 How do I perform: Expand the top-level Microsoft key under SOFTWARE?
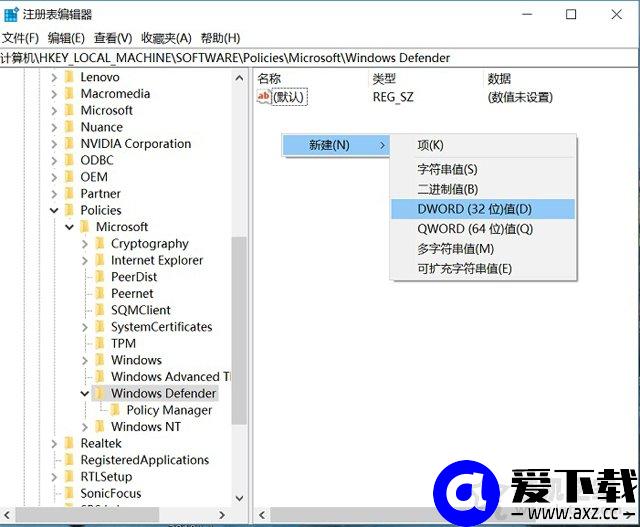[x=54, y=111]
